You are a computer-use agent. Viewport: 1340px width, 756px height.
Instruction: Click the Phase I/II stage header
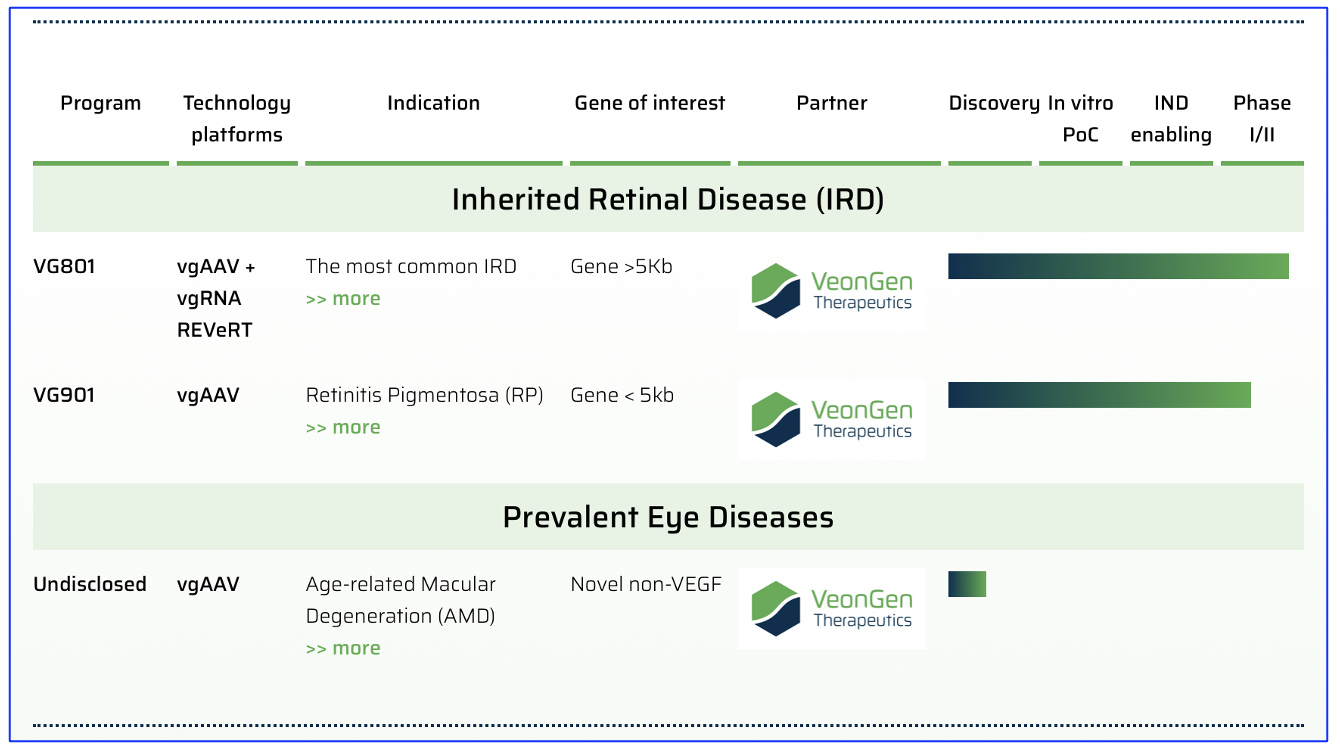pyautogui.click(x=1262, y=119)
